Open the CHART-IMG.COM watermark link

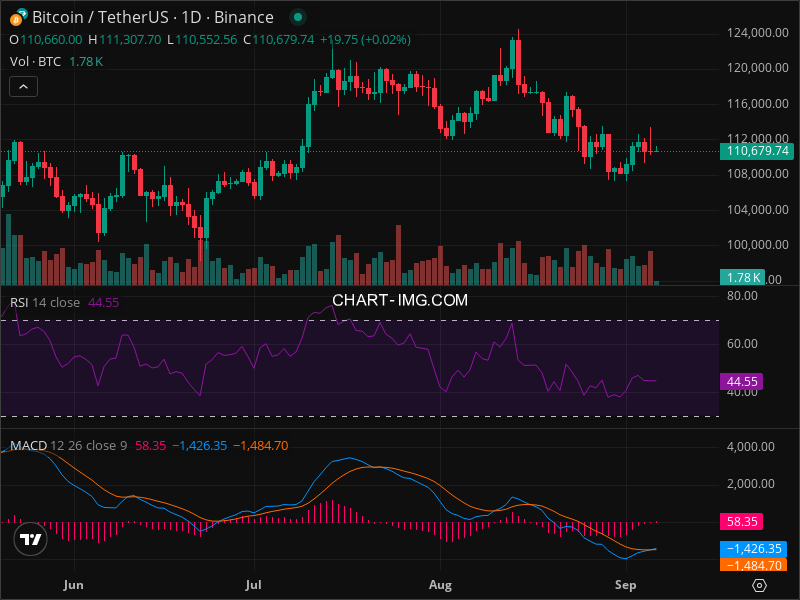coord(400,299)
